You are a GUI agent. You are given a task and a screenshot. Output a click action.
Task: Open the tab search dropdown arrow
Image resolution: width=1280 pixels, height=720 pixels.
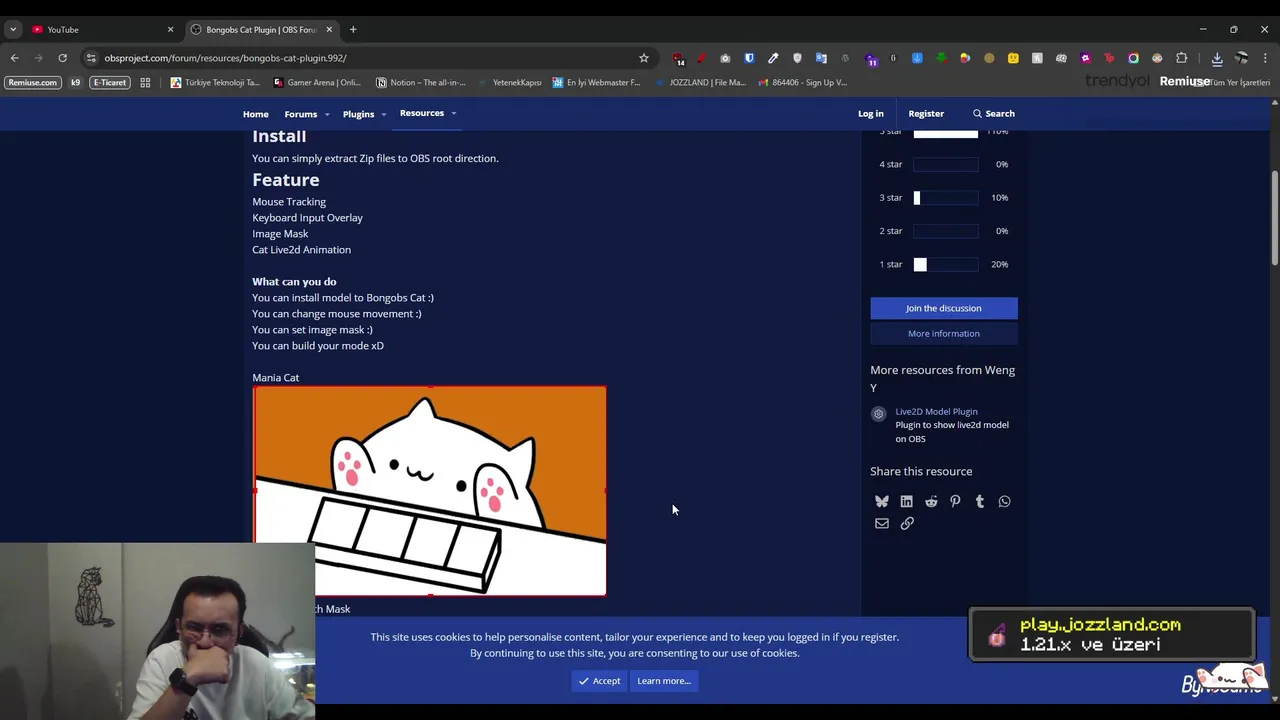[x=13, y=29]
